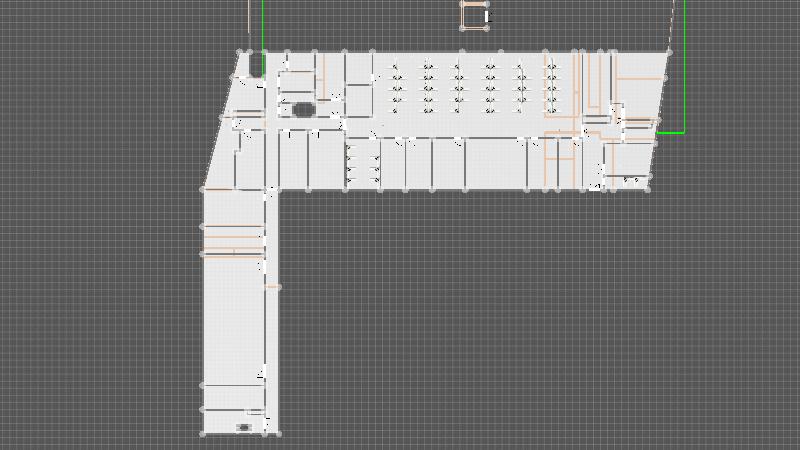Viewport: 800px width, 450px height.
Task: Click the short orange segment on the vertical wing's right wall
Action: (x=271, y=287)
